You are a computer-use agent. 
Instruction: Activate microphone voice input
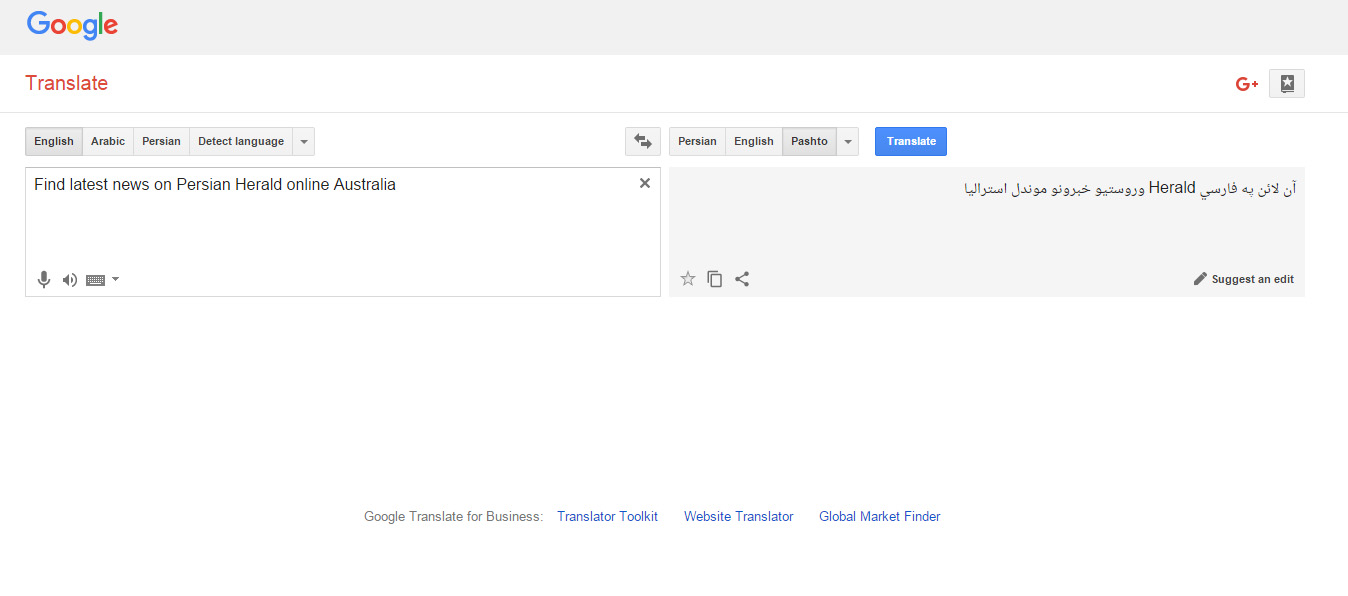click(44, 280)
